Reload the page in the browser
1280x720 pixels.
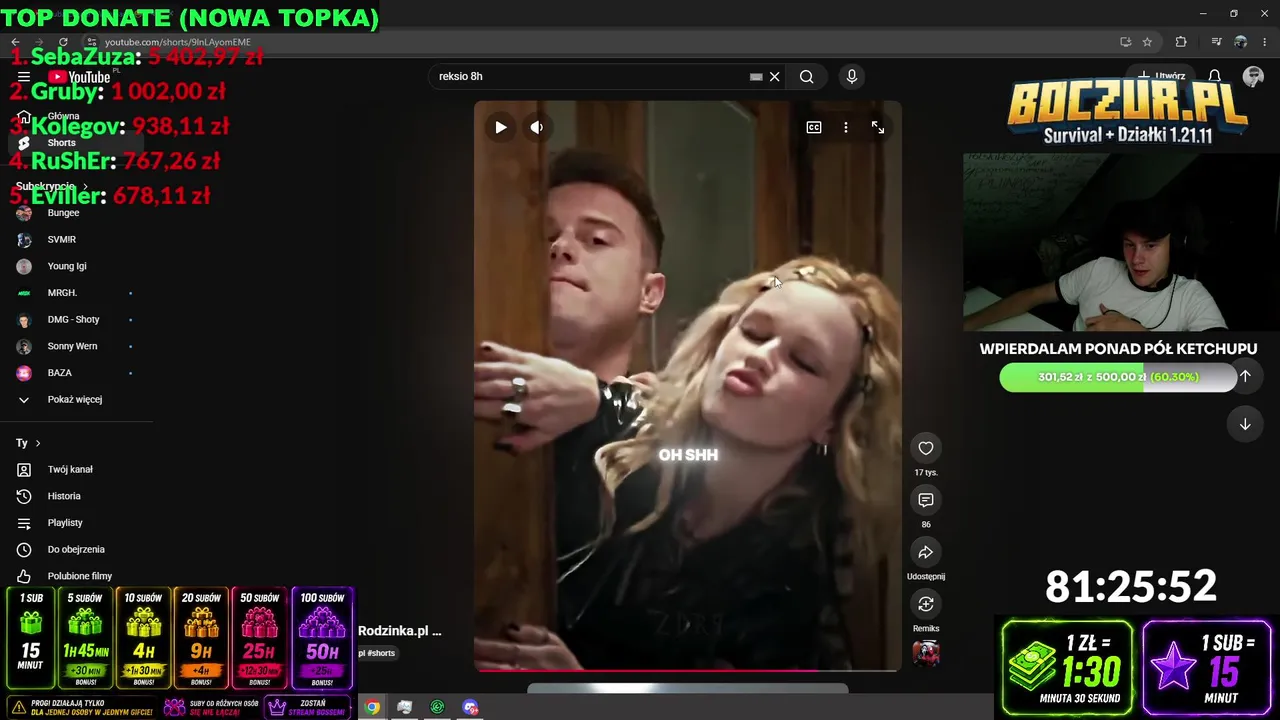pyautogui.click(x=63, y=42)
